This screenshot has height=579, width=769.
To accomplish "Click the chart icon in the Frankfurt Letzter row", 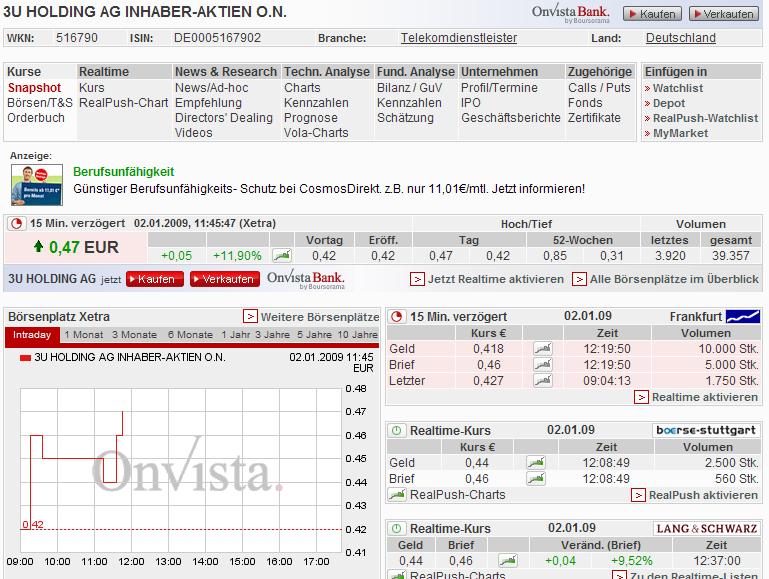I will tap(542, 381).
